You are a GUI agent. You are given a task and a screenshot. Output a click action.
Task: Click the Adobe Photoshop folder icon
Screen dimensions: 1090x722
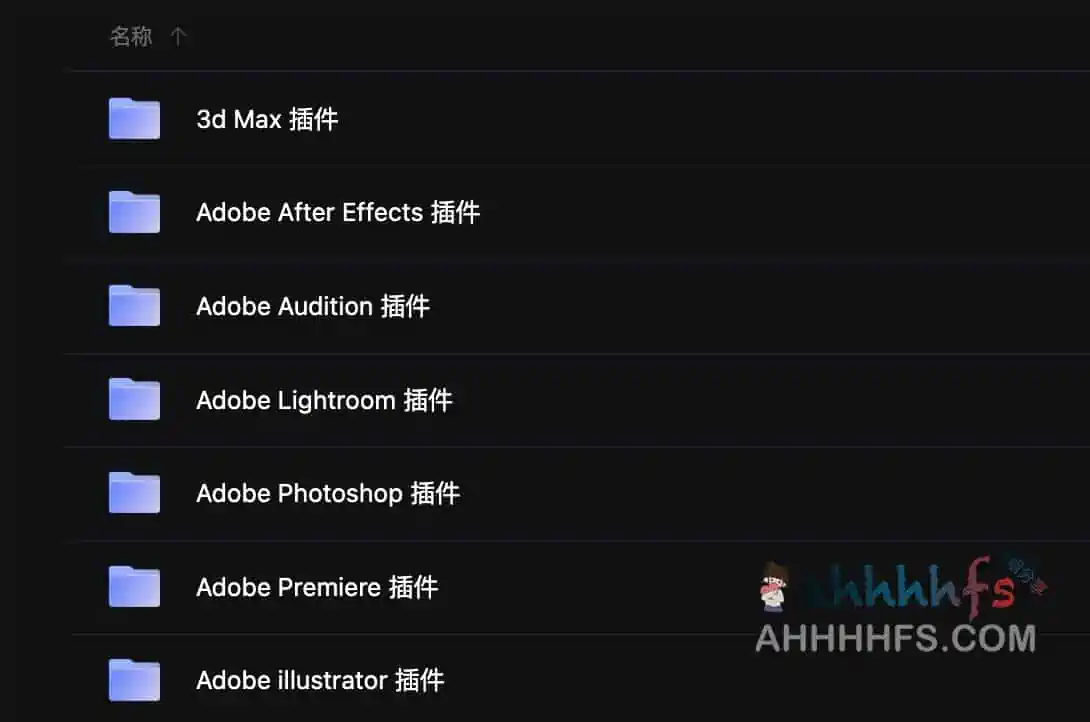134,493
